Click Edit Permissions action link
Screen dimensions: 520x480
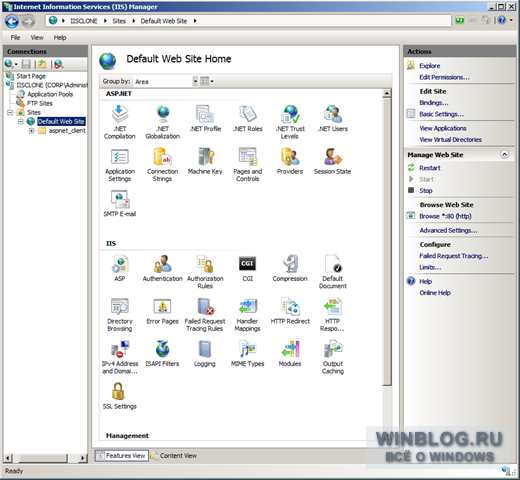(x=444, y=77)
